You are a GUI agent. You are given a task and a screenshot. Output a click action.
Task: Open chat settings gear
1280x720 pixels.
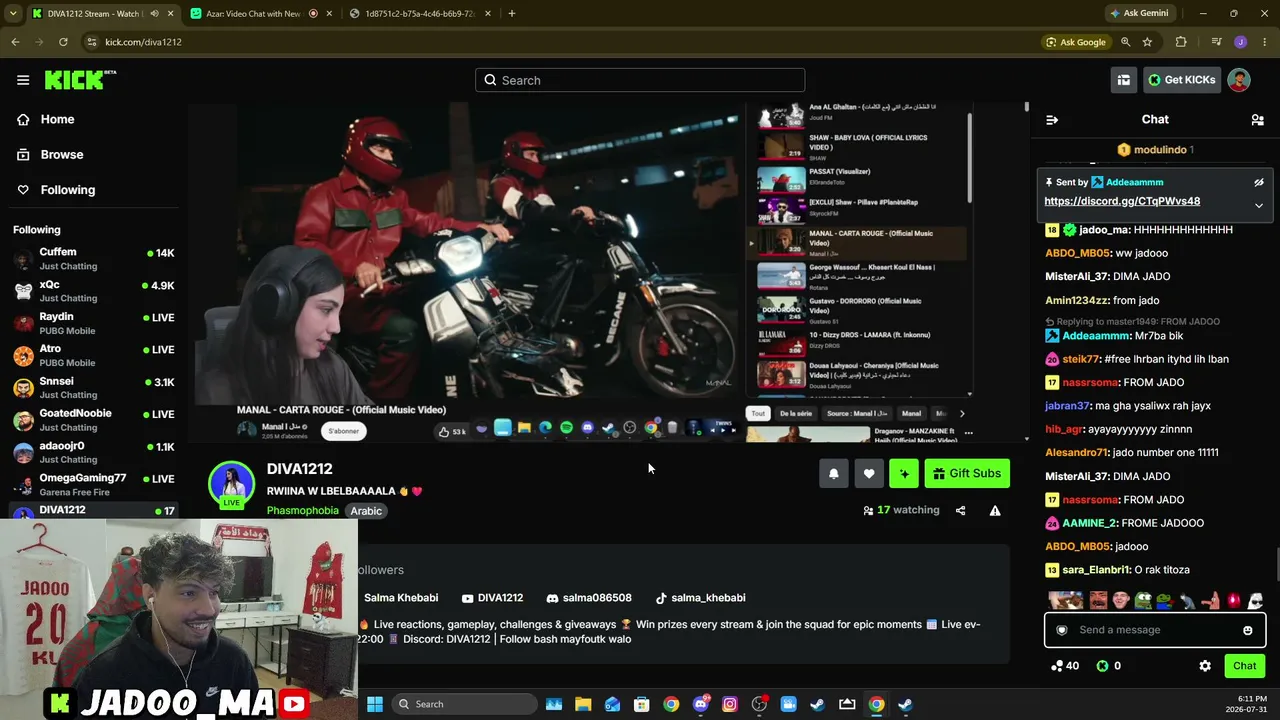[1205, 666]
